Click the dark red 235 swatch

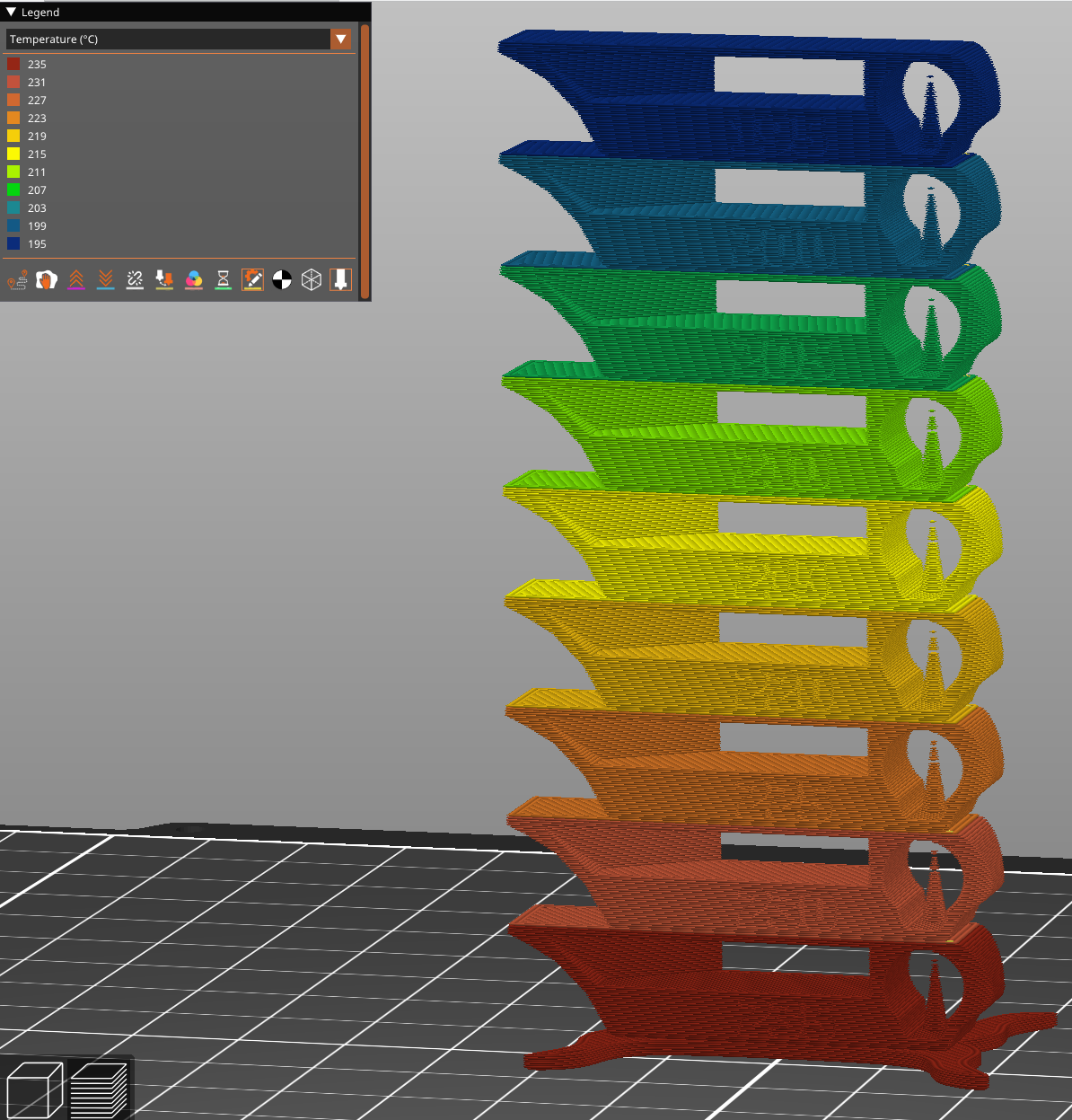[x=13, y=65]
